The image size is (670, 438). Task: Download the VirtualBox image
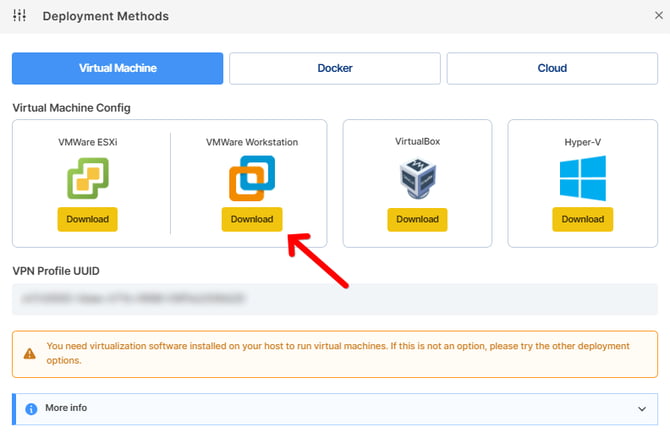click(x=417, y=219)
